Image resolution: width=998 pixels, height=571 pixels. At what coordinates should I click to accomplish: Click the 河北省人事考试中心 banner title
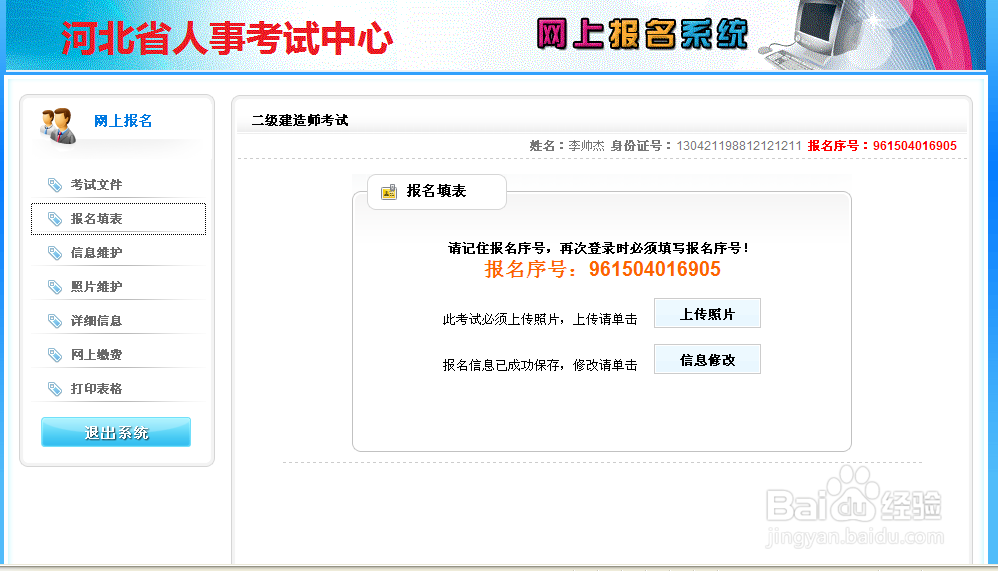pos(227,38)
